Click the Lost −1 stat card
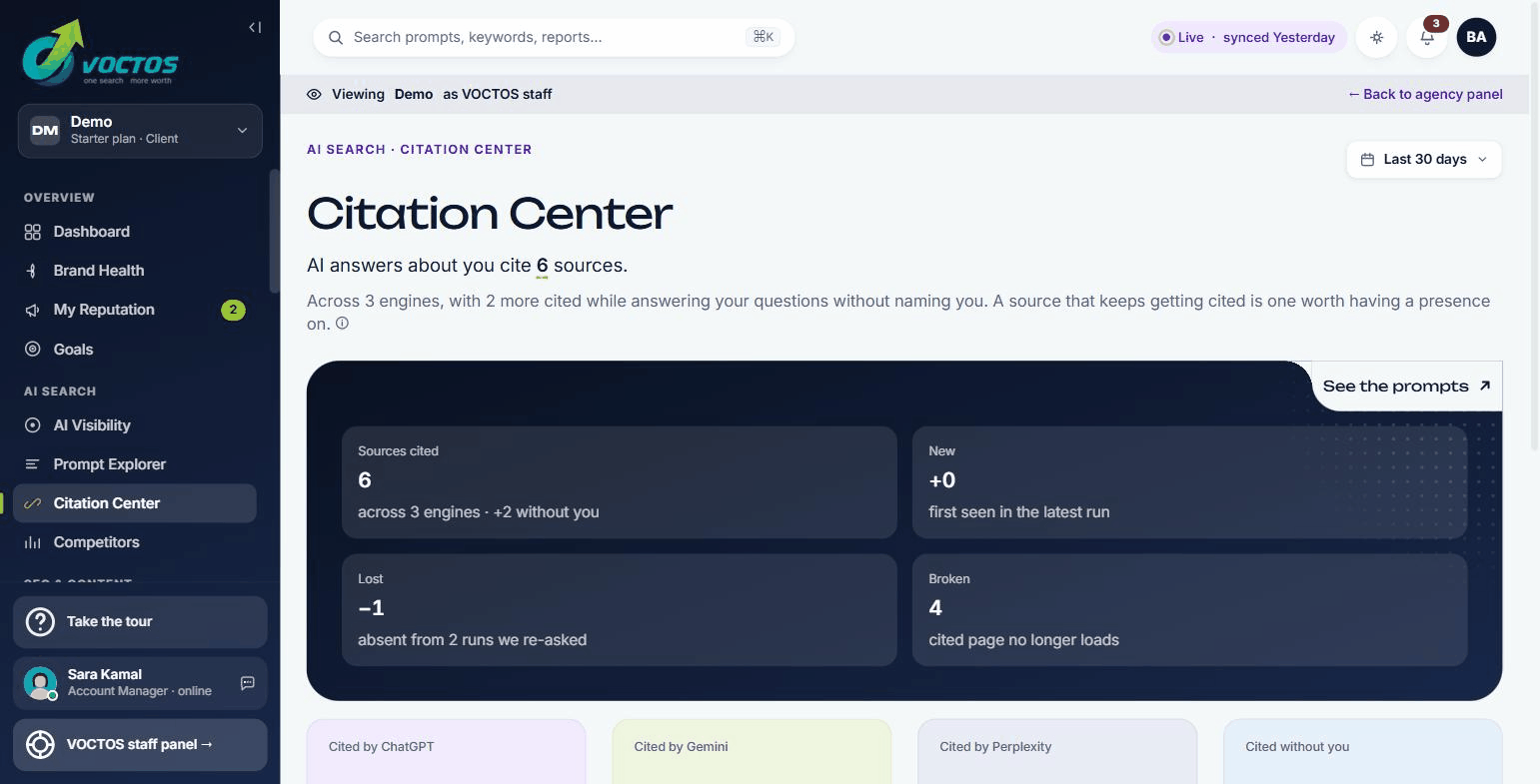 [x=620, y=610]
